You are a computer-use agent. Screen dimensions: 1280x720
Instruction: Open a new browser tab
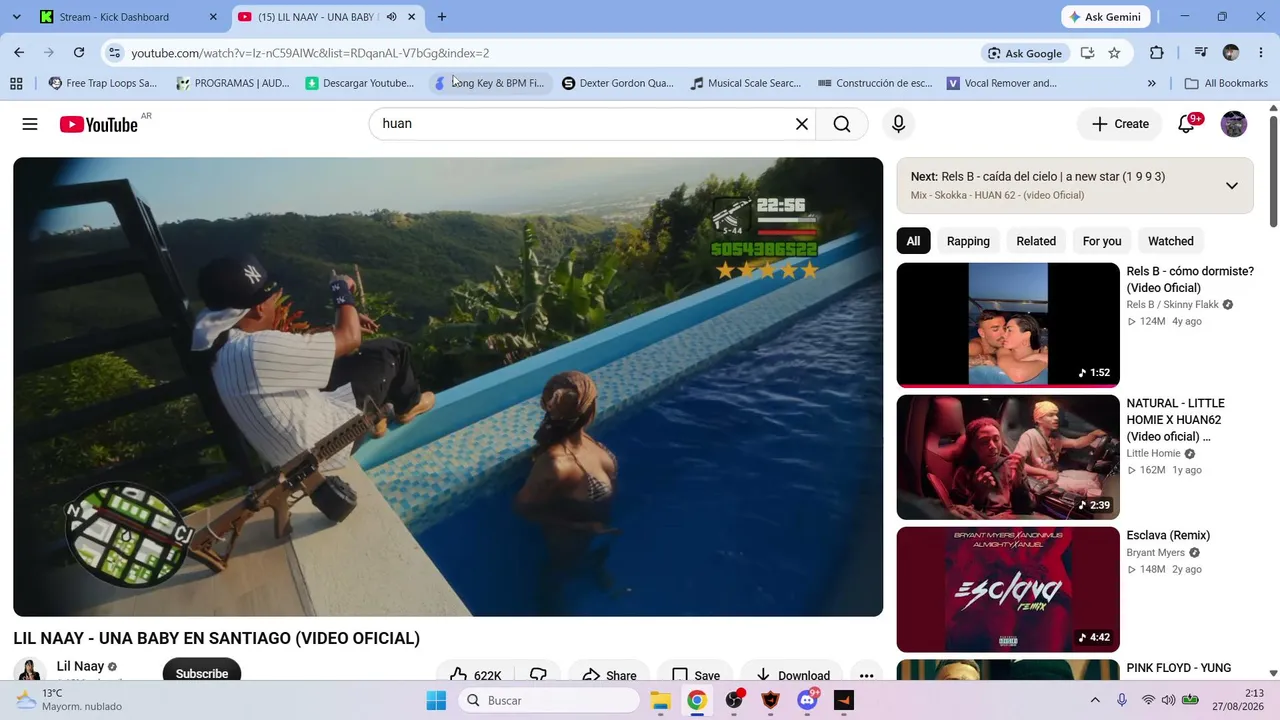(442, 17)
